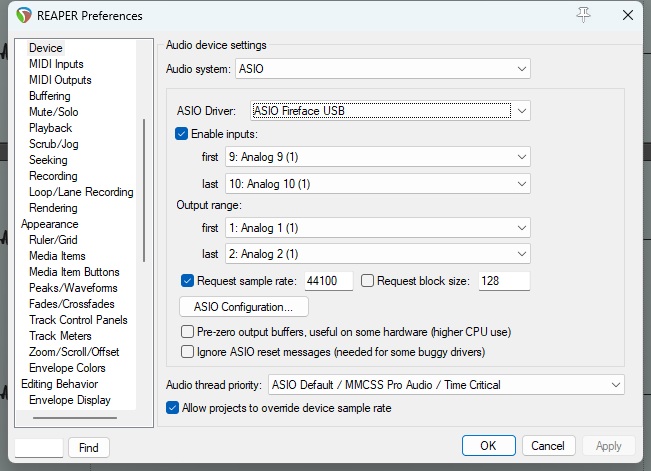Open first input Analog 9 dropdown
The height and width of the screenshot is (471, 651).
point(383,157)
